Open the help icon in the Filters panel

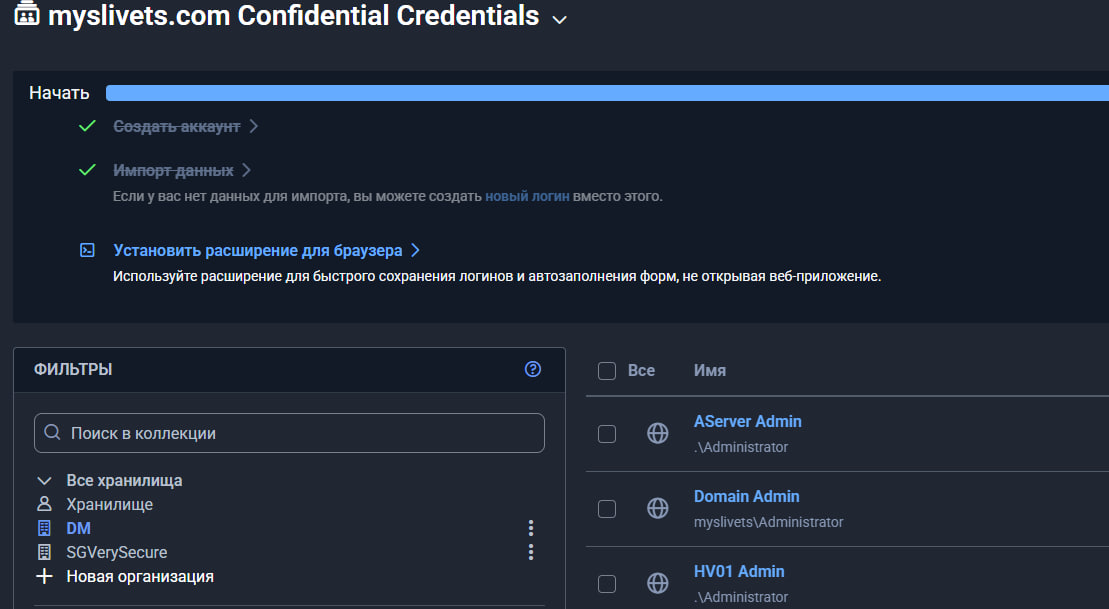pyautogui.click(x=533, y=369)
